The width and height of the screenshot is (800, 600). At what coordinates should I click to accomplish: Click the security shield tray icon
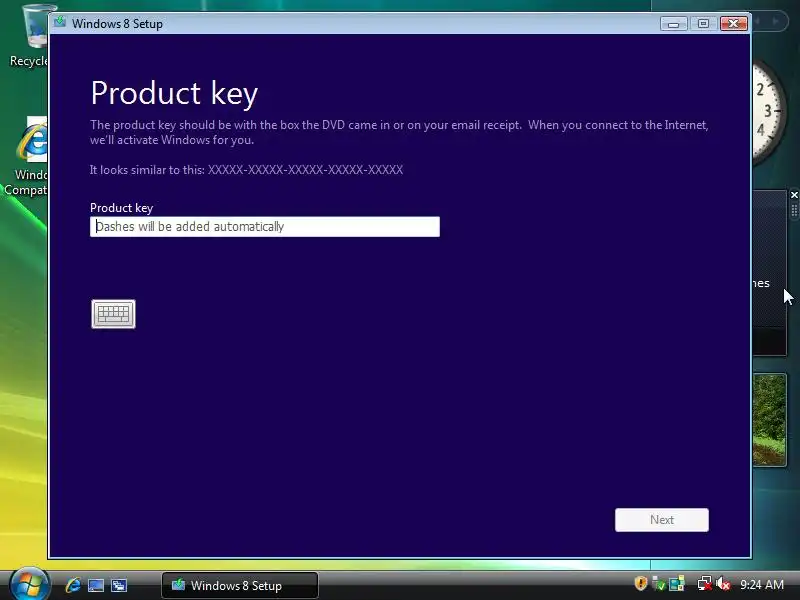[640, 583]
